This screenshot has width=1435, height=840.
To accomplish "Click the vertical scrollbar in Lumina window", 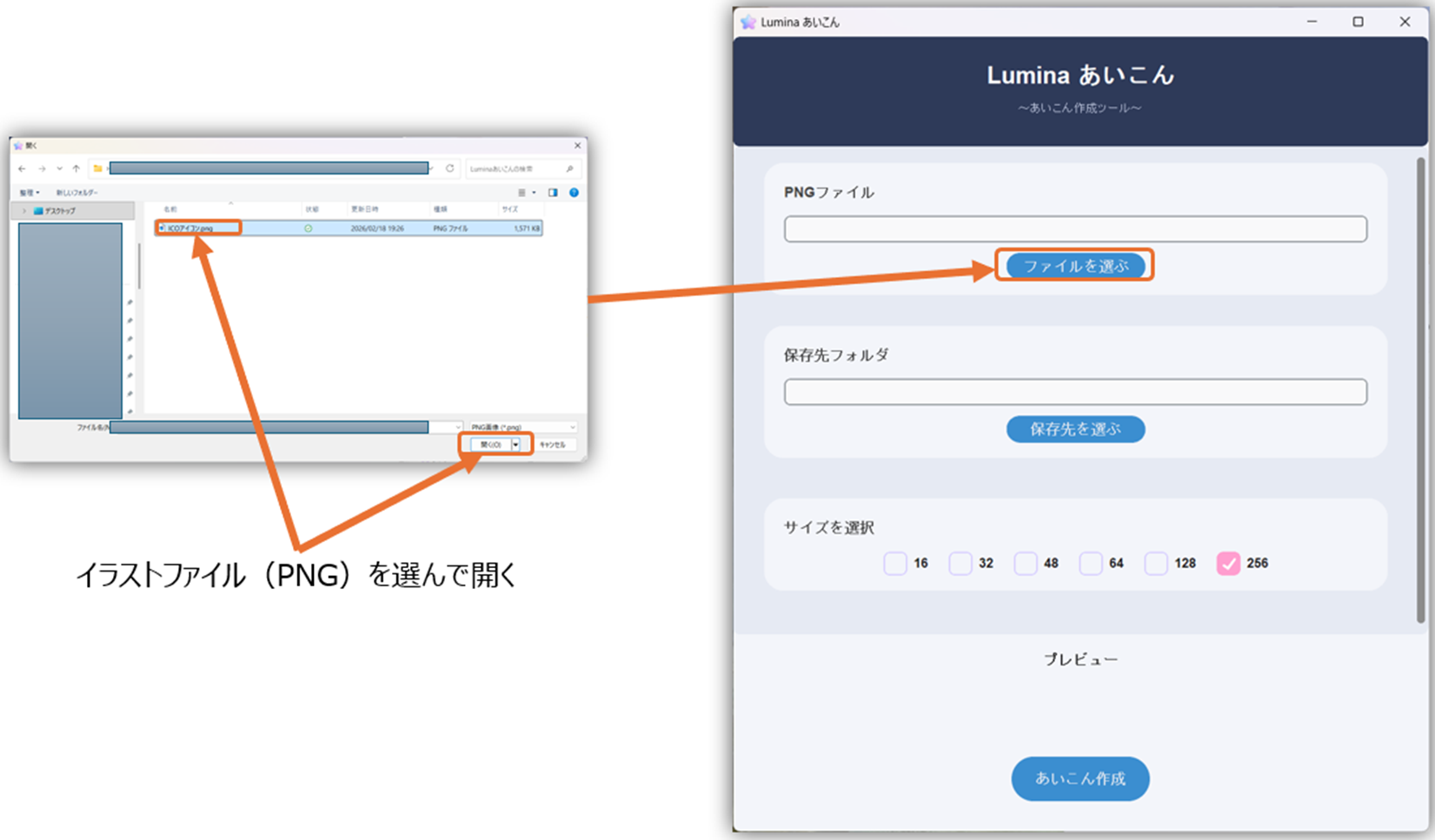I will (1421, 391).
